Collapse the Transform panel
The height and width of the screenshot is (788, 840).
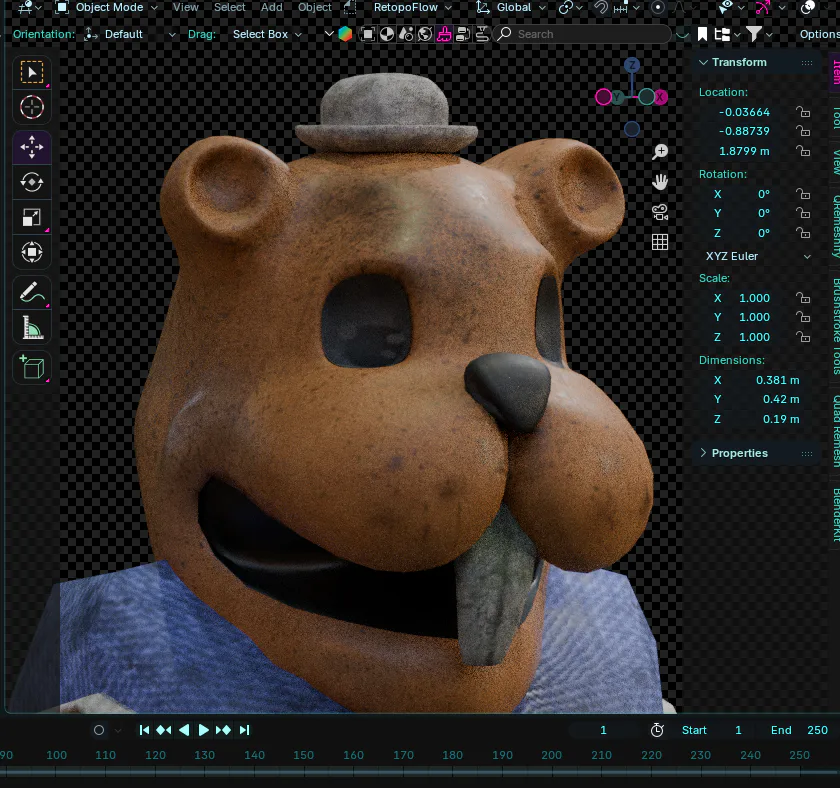coord(755,62)
